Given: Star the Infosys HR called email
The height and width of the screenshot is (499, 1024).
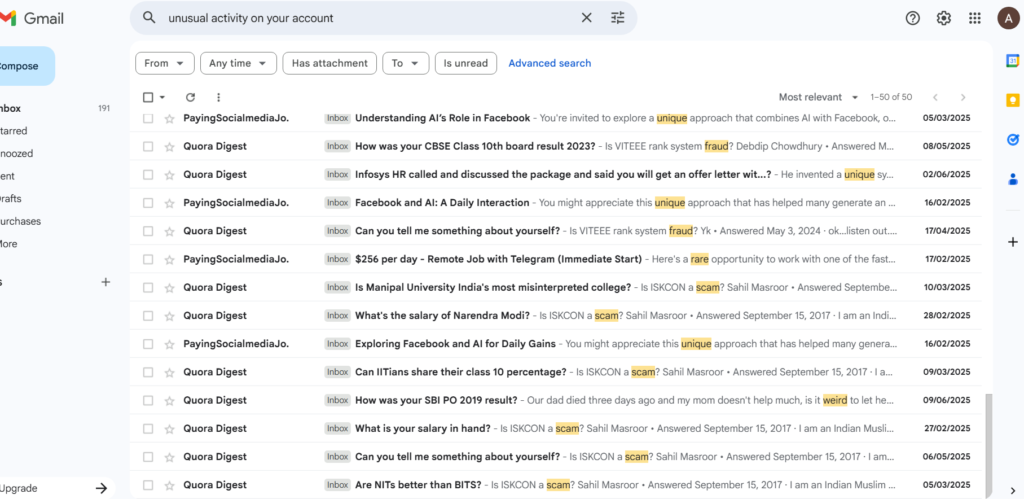Looking at the screenshot, I should [x=170, y=174].
